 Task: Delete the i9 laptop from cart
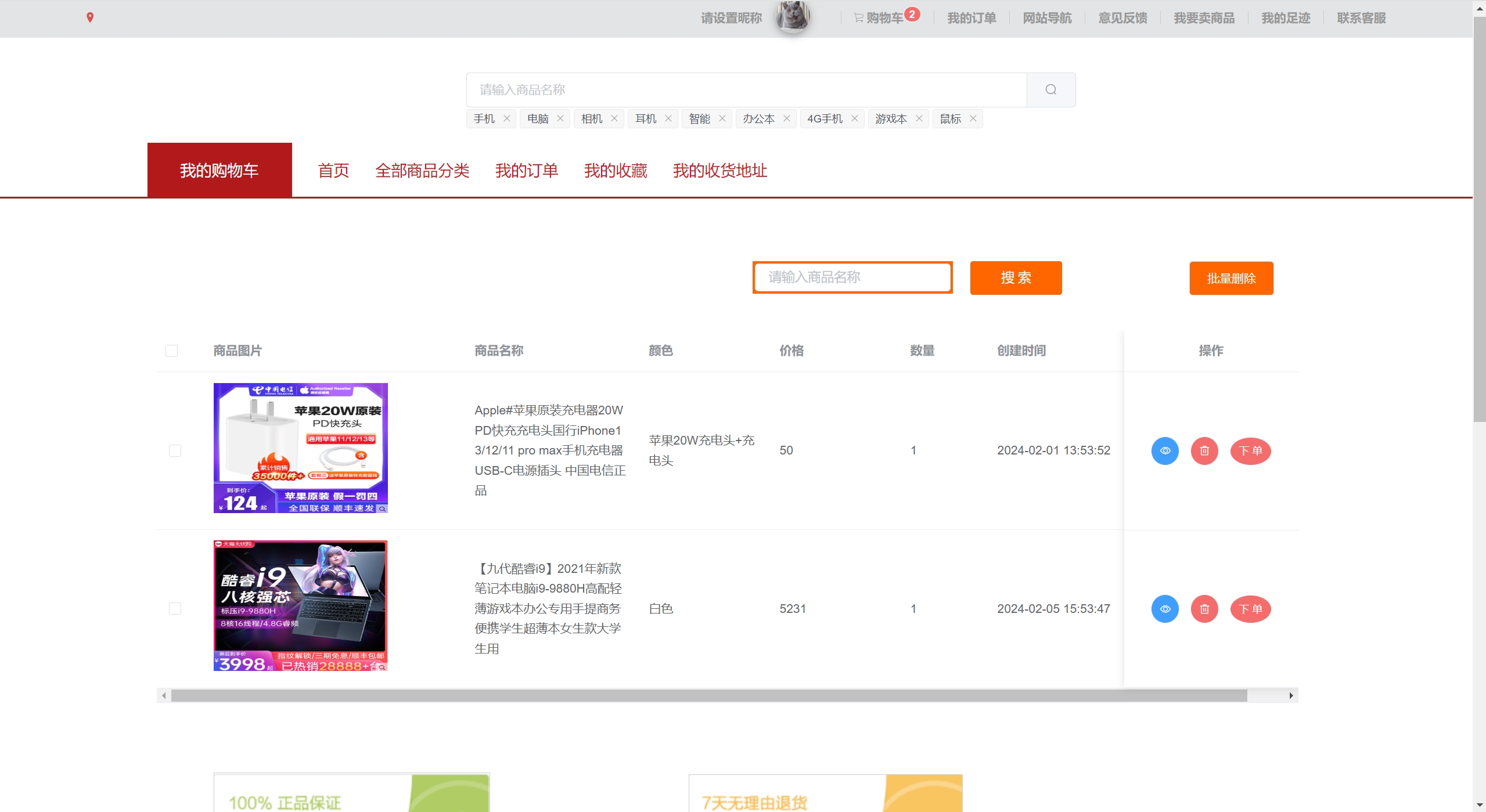(x=1204, y=609)
